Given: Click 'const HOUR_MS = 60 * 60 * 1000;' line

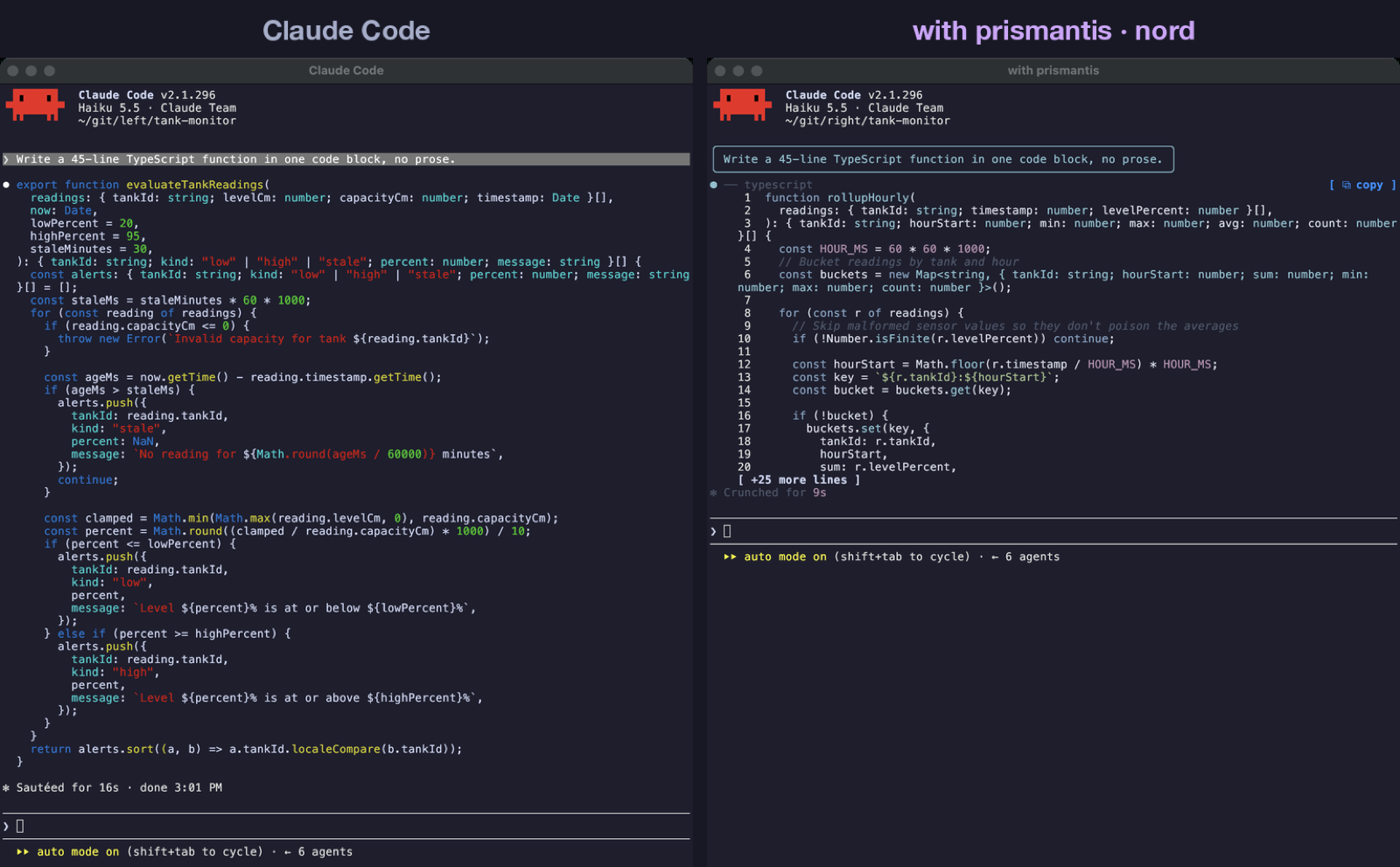Looking at the screenshot, I should (x=885, y=249).
